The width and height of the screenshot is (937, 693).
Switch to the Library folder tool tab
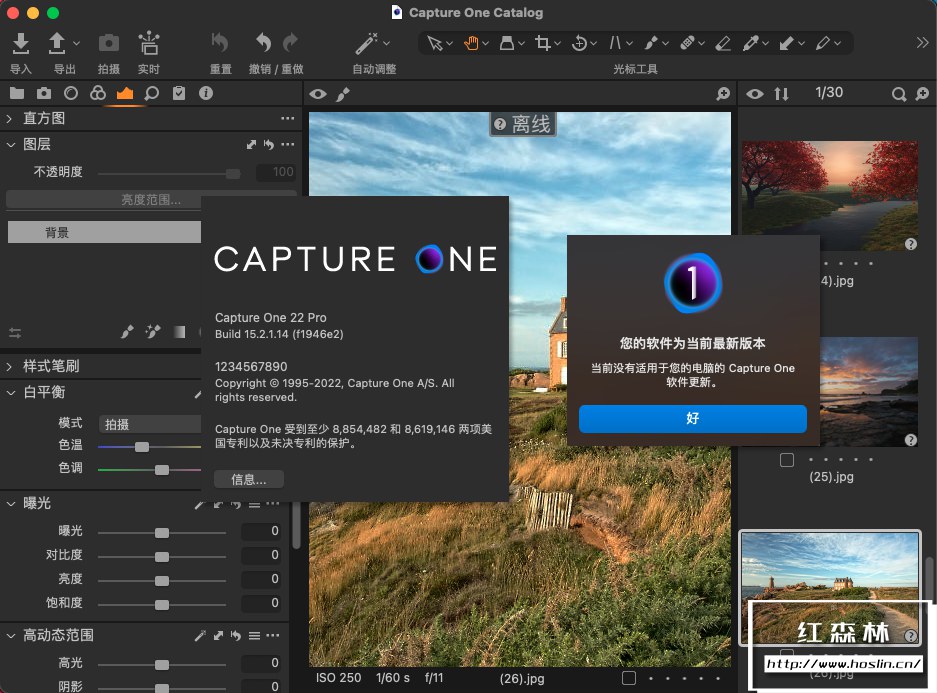pos(17,94)
